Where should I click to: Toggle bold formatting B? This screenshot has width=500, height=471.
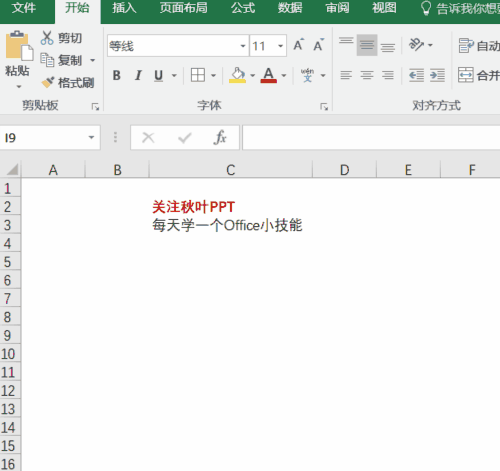tap(117, 75)
